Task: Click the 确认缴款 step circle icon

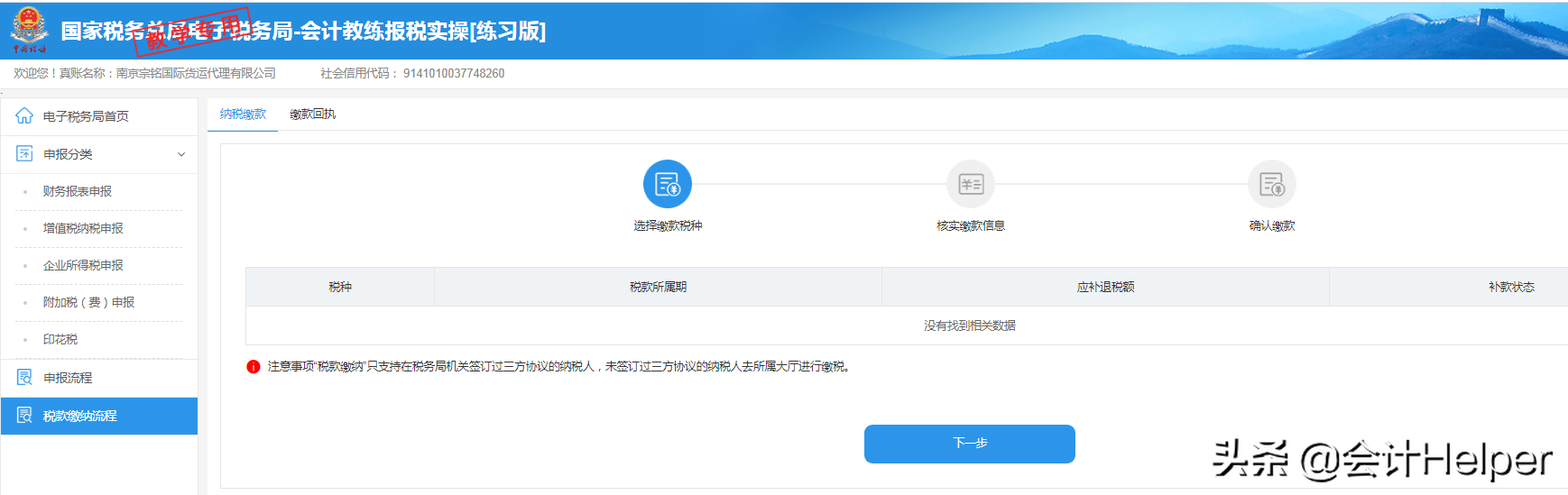Action: point(1272,184)
